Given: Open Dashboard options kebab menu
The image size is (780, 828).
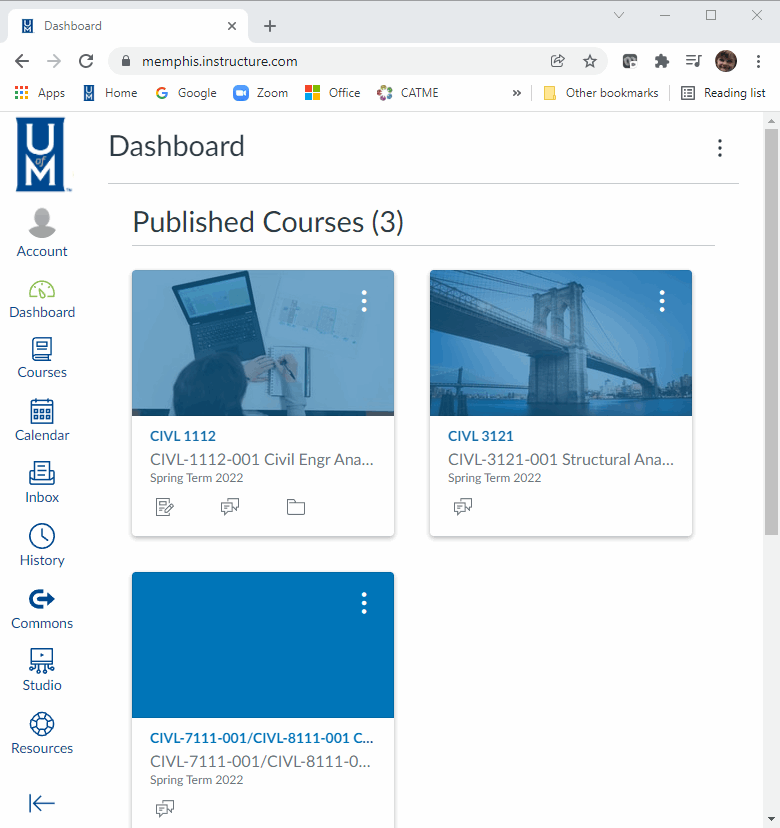Looking at the screenshot, I should tap(720, 148).
